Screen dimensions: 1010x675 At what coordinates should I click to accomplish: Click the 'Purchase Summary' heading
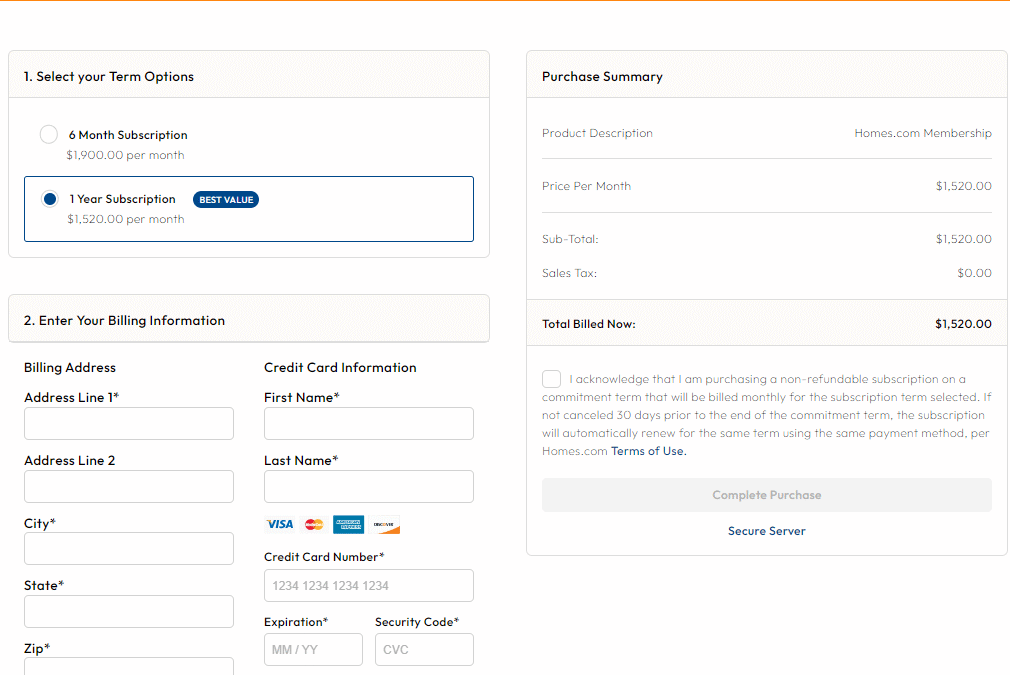pos(602,77)
